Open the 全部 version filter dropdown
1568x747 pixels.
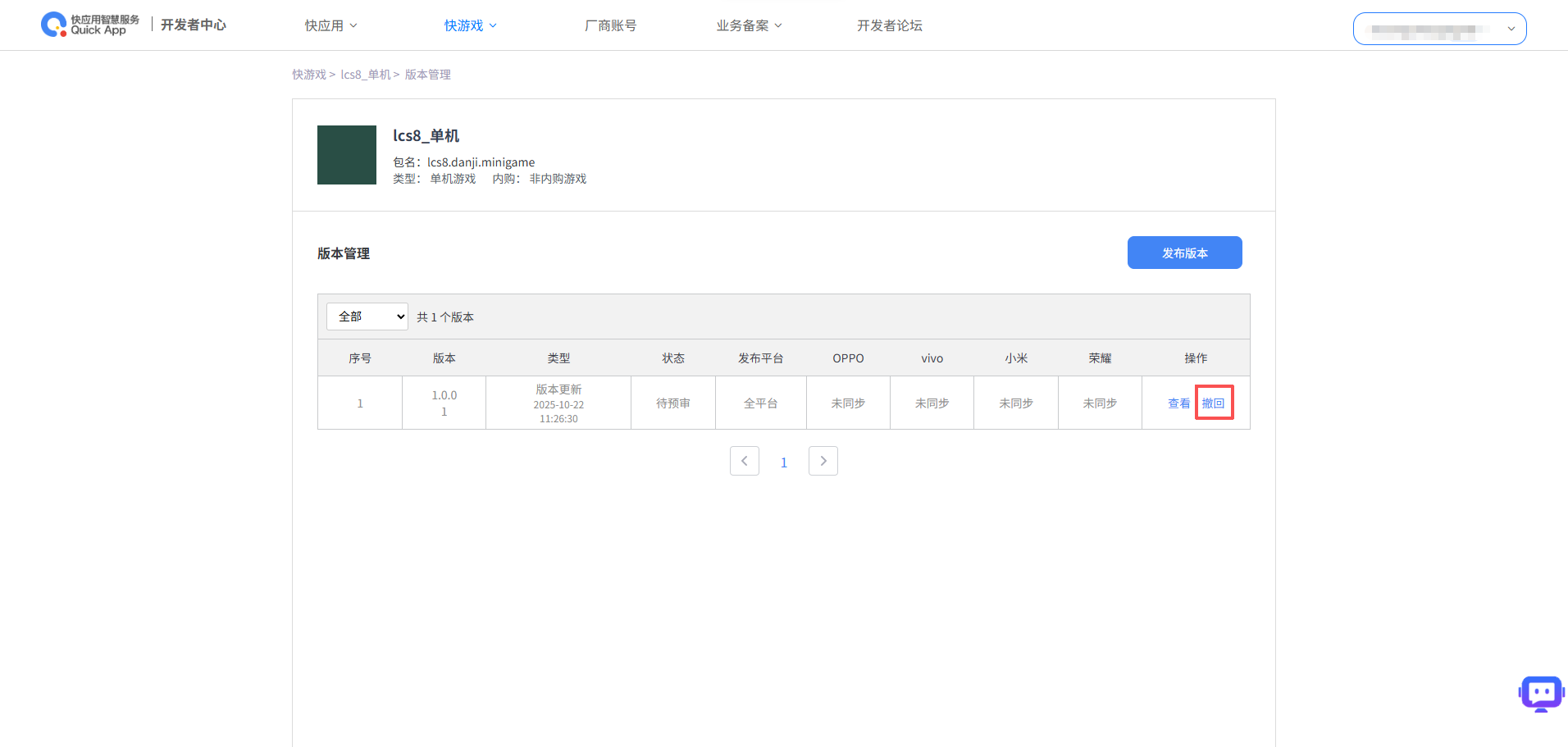pos(367,317)
